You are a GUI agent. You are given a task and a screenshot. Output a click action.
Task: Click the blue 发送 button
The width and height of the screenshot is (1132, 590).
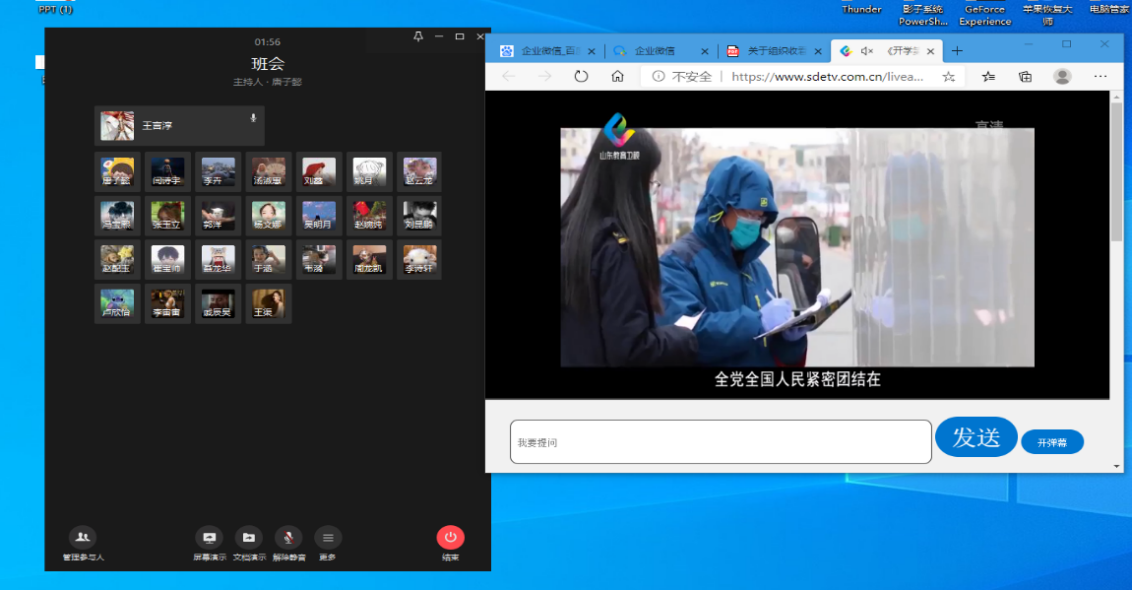tap(976, 437)
